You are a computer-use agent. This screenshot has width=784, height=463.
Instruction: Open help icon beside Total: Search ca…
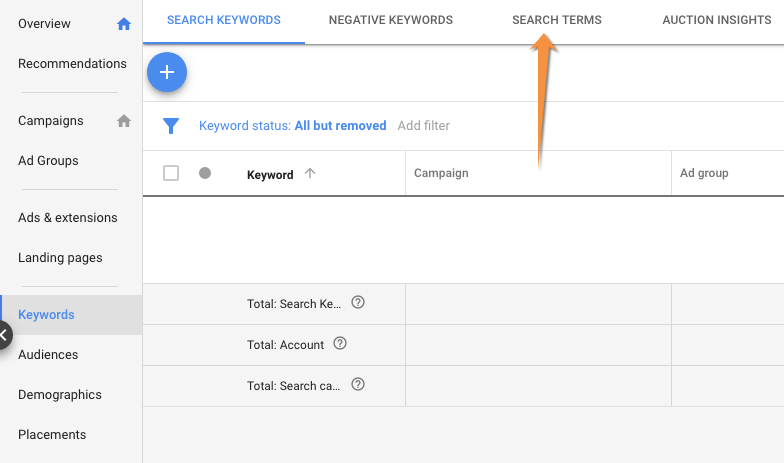coord(358,384)
